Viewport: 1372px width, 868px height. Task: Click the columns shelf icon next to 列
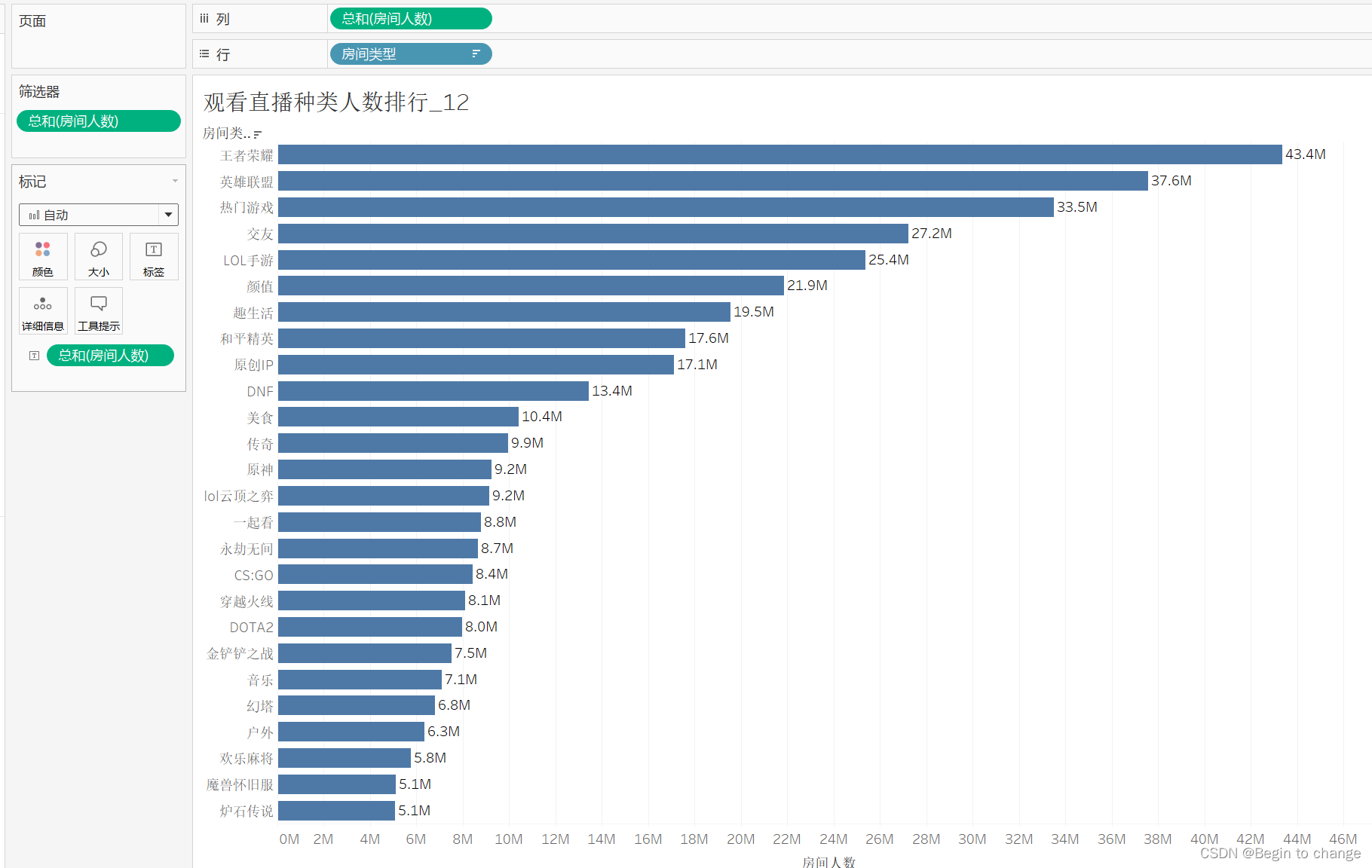pyautogui.click(x=204, y=19)
